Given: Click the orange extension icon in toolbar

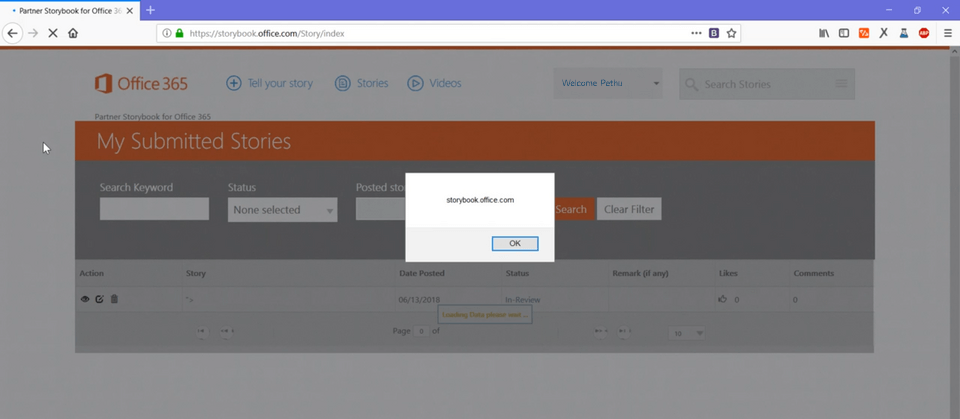Looking at the screenshot, I should [x=864, y=33].
